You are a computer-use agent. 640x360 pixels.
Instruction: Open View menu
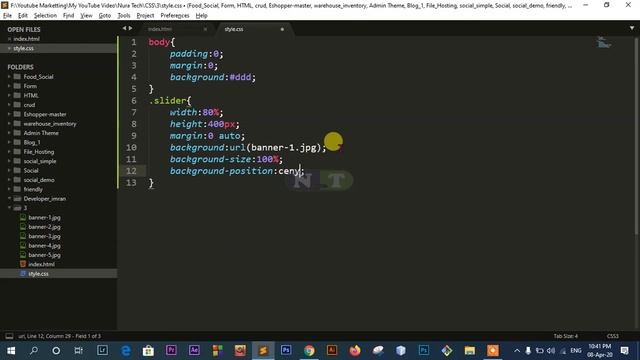click(x=86, y=16)
